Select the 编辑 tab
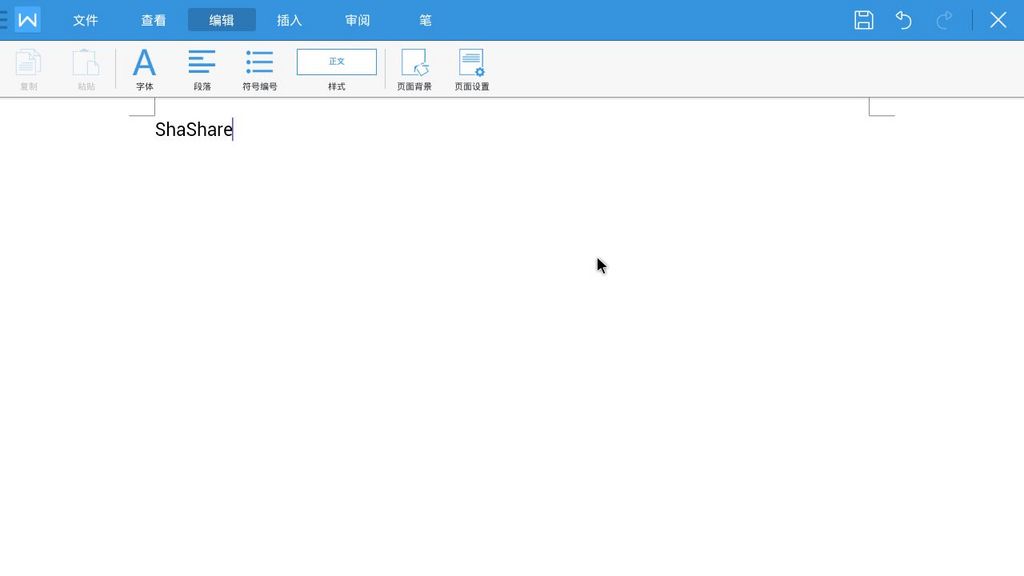Viewport: 1024px width, 576px height. click(221, 20)
